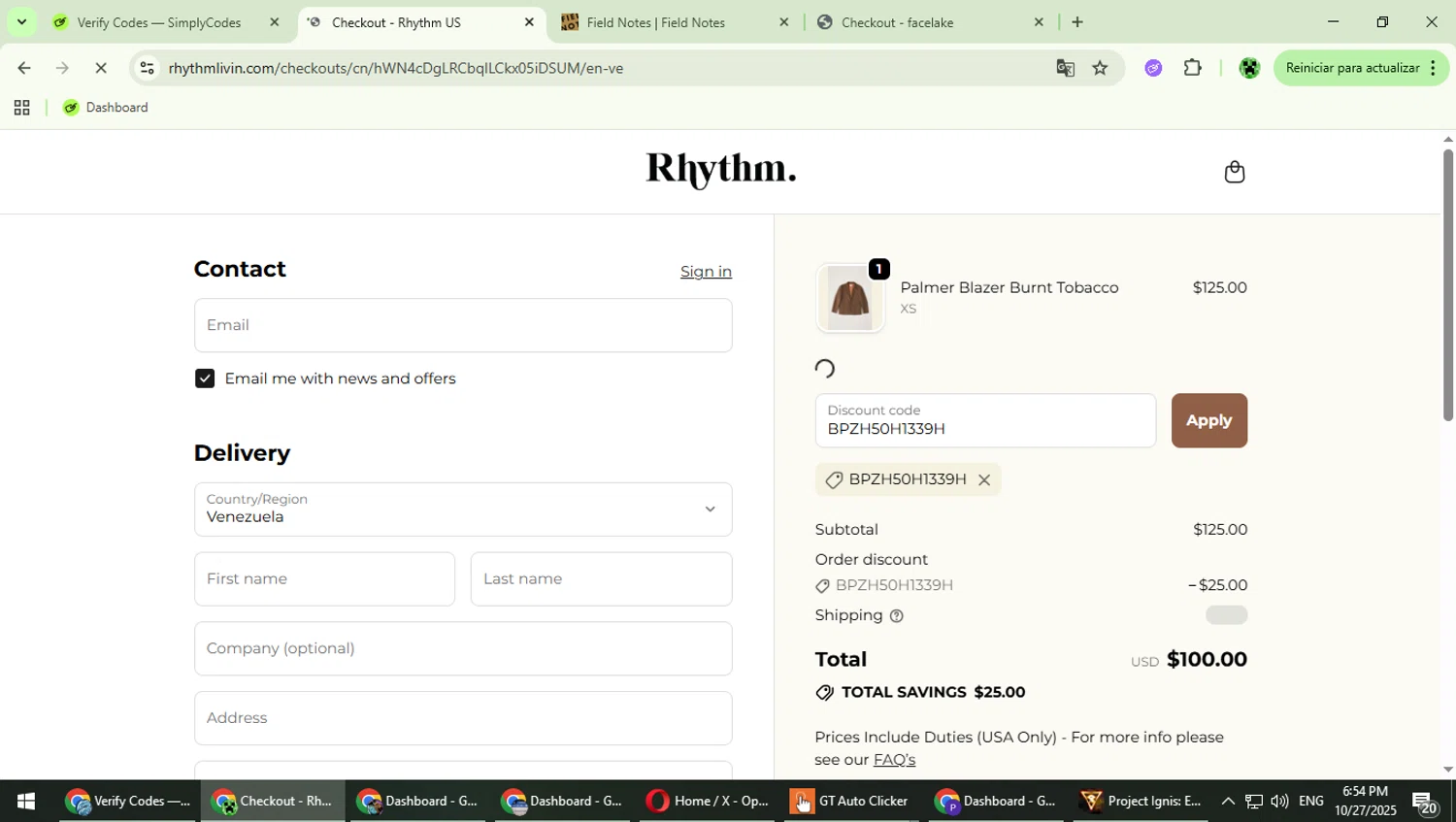Remove applied discount tag BPZH50H1339H
This screenshot has height=822, width=1456.
[983, 479]
